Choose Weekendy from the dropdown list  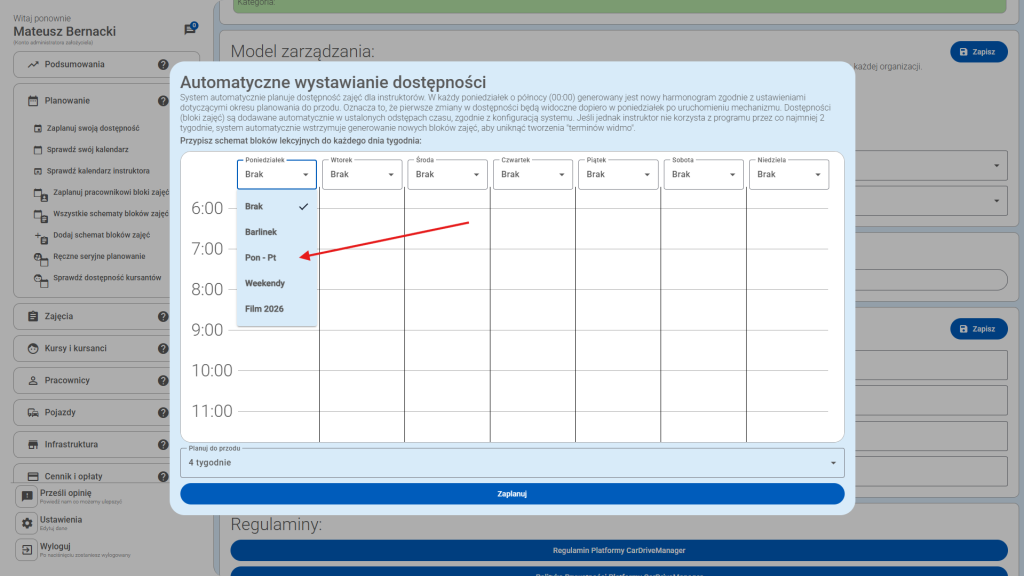coord(265,283)
